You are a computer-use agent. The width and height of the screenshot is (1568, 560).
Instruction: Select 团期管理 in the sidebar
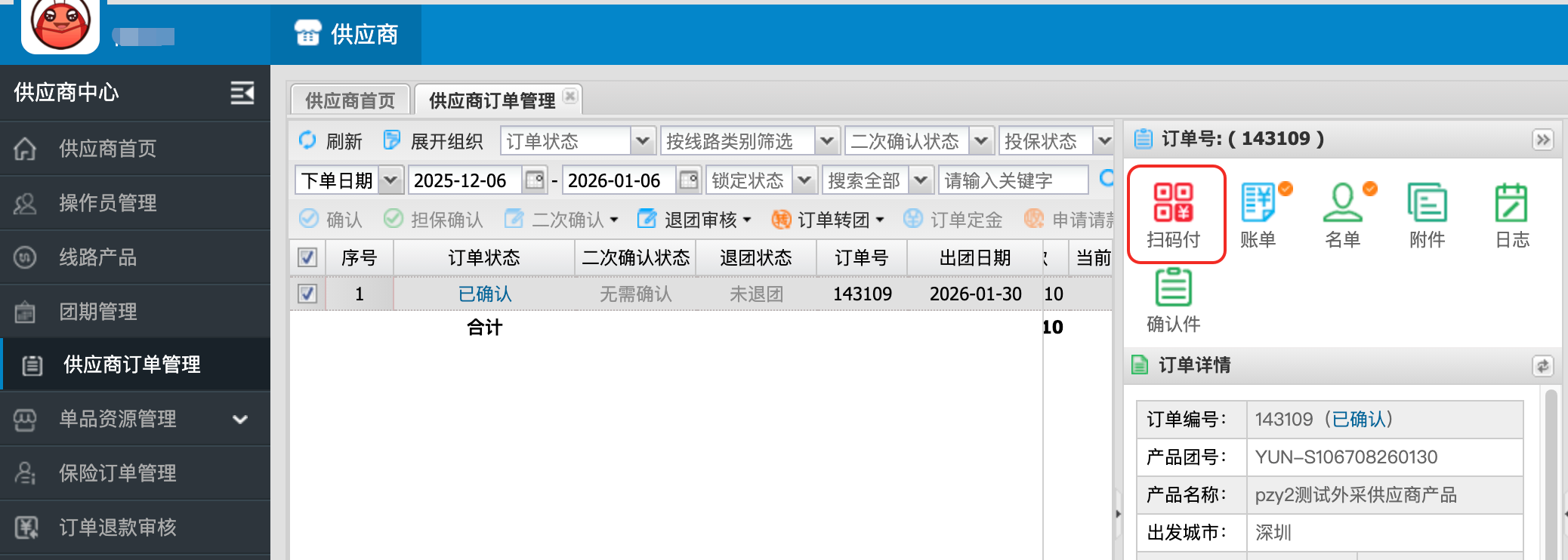point(98,311)
